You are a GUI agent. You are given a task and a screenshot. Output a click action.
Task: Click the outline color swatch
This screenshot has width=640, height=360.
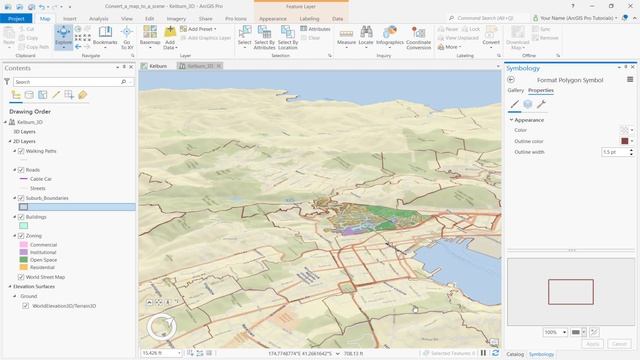coord(624,141)
